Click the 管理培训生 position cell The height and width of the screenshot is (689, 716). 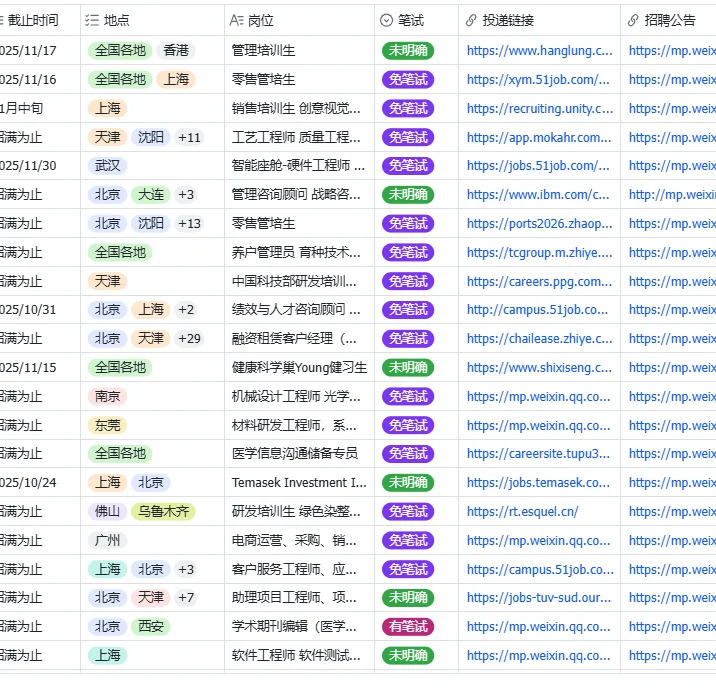(300, 50)
